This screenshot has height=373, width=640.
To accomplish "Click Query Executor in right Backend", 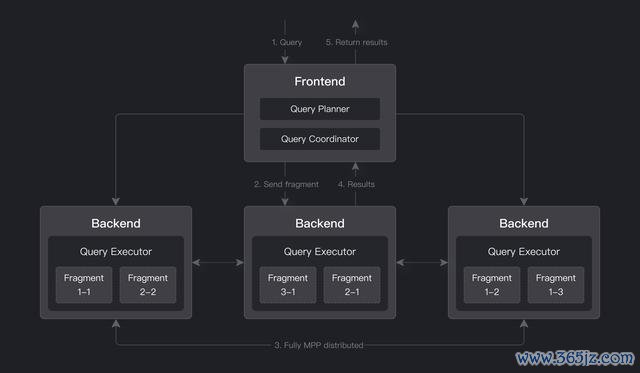I will pos(524,252).
